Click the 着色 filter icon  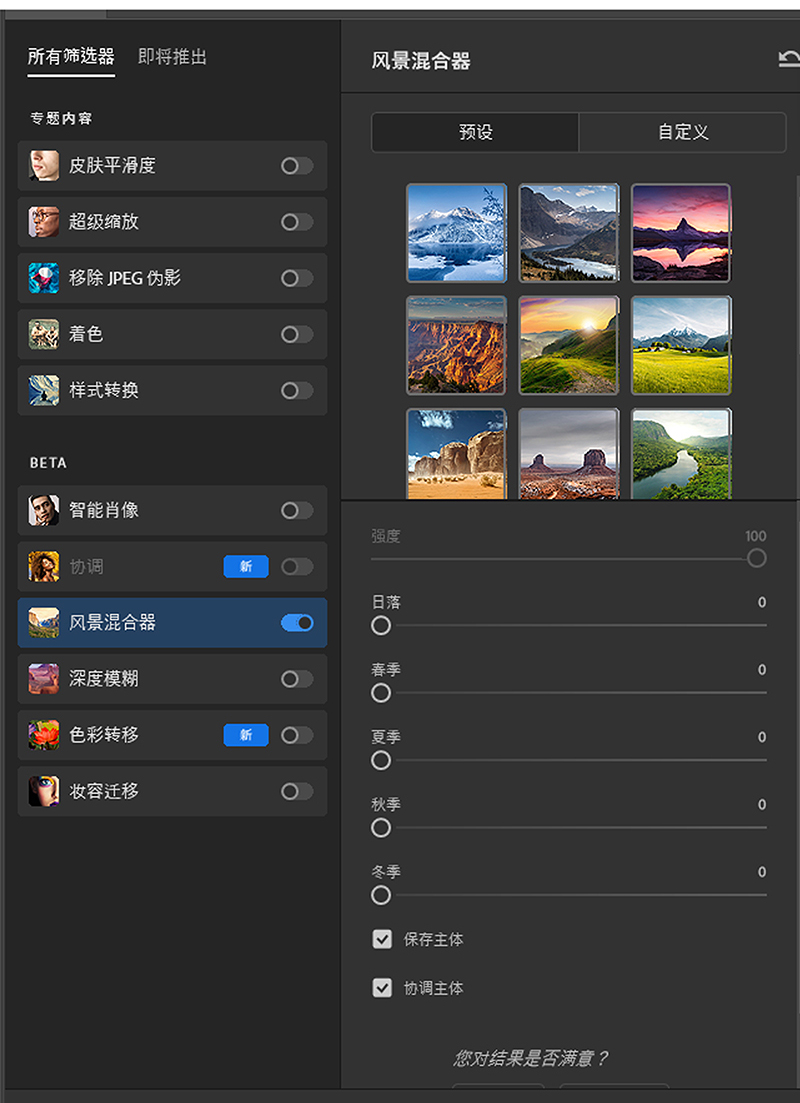tap(44, 334)
